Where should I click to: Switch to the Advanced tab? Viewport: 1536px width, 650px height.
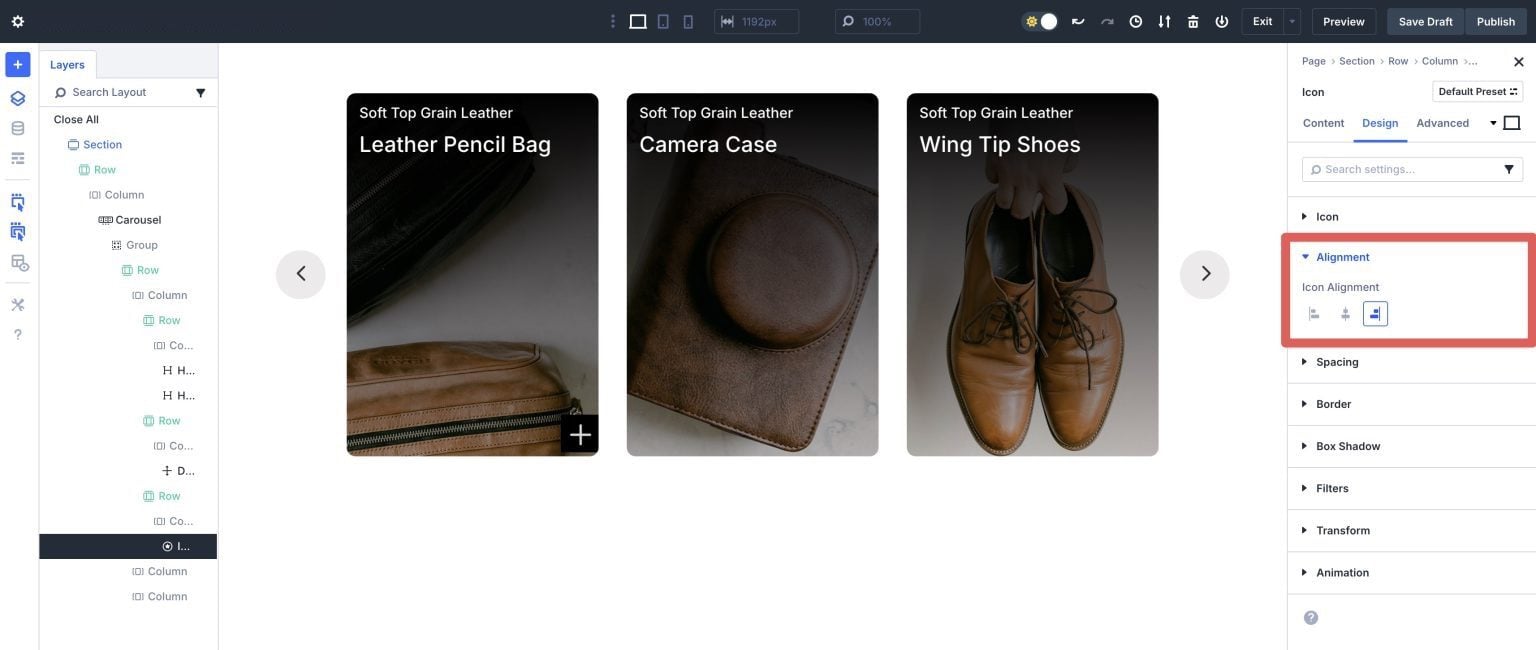click(1444, 122)
